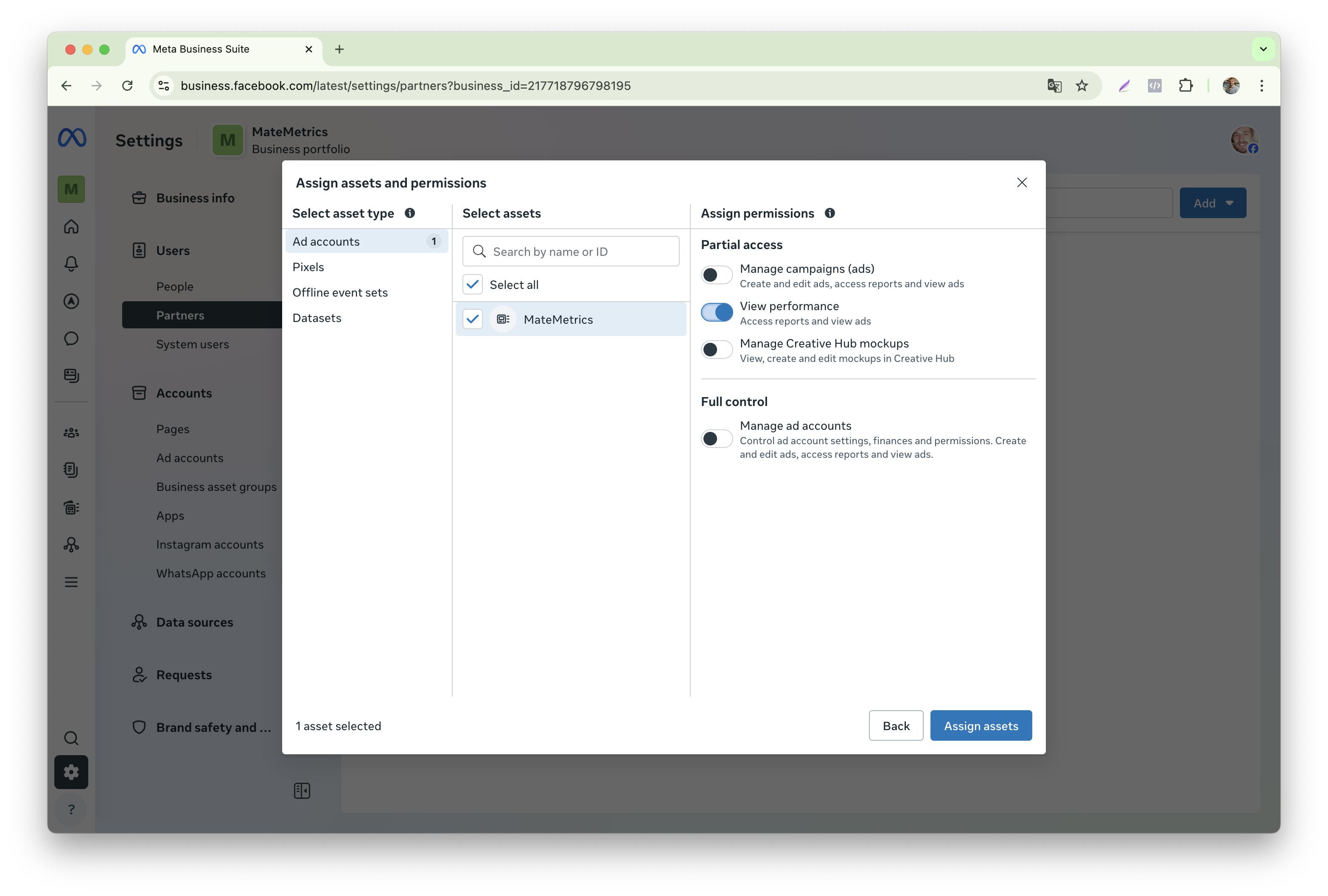Open Instagram accounts link
1328x896 pixels.
click(210, 545)
